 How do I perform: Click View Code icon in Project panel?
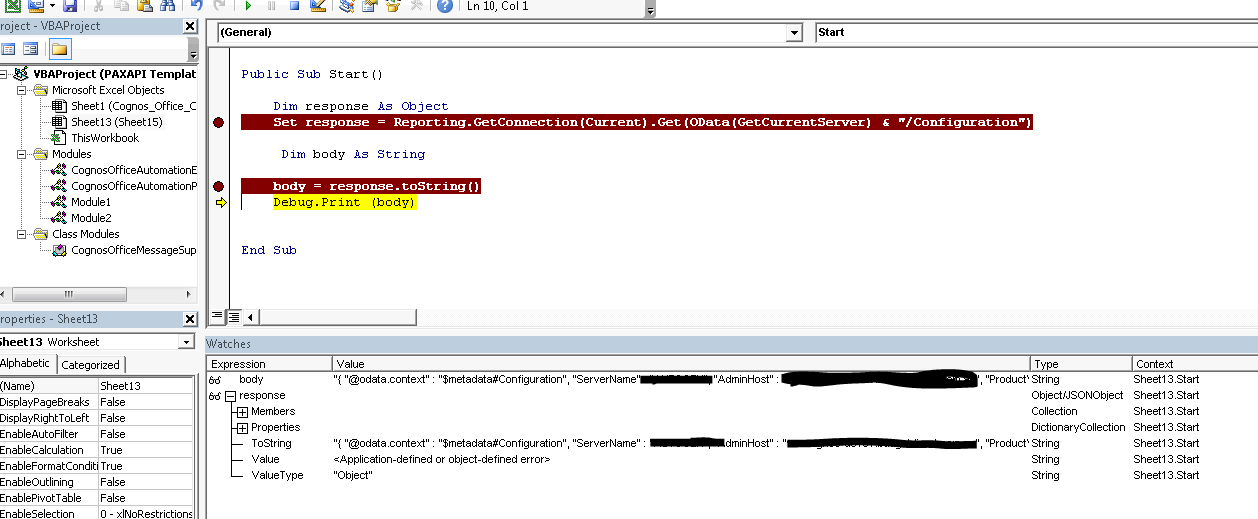[8, 48]
